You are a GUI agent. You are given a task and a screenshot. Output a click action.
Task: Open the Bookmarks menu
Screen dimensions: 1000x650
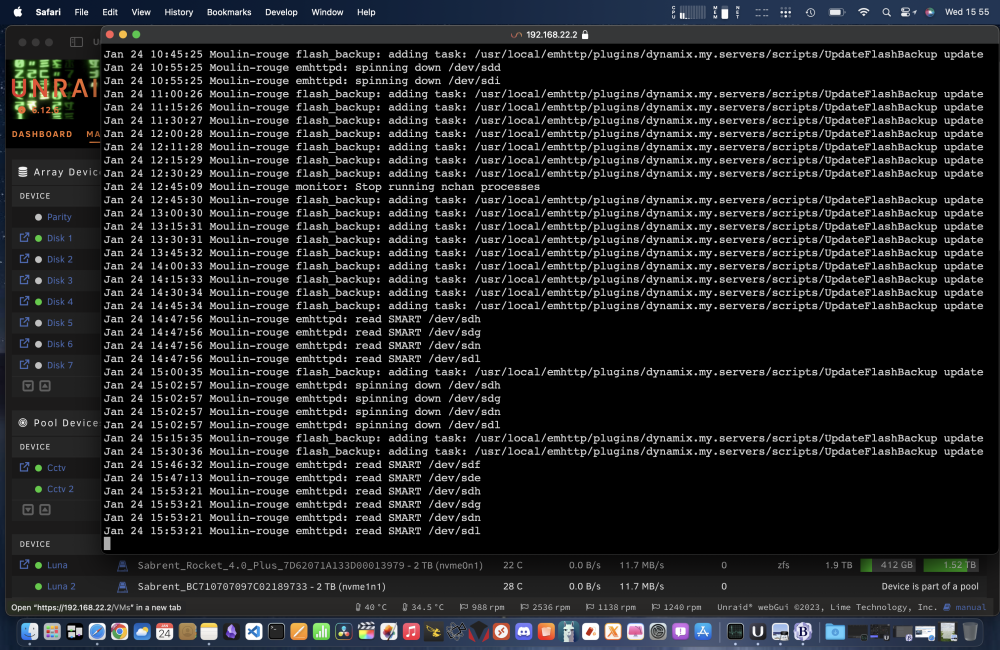click(x=229, y=12)
